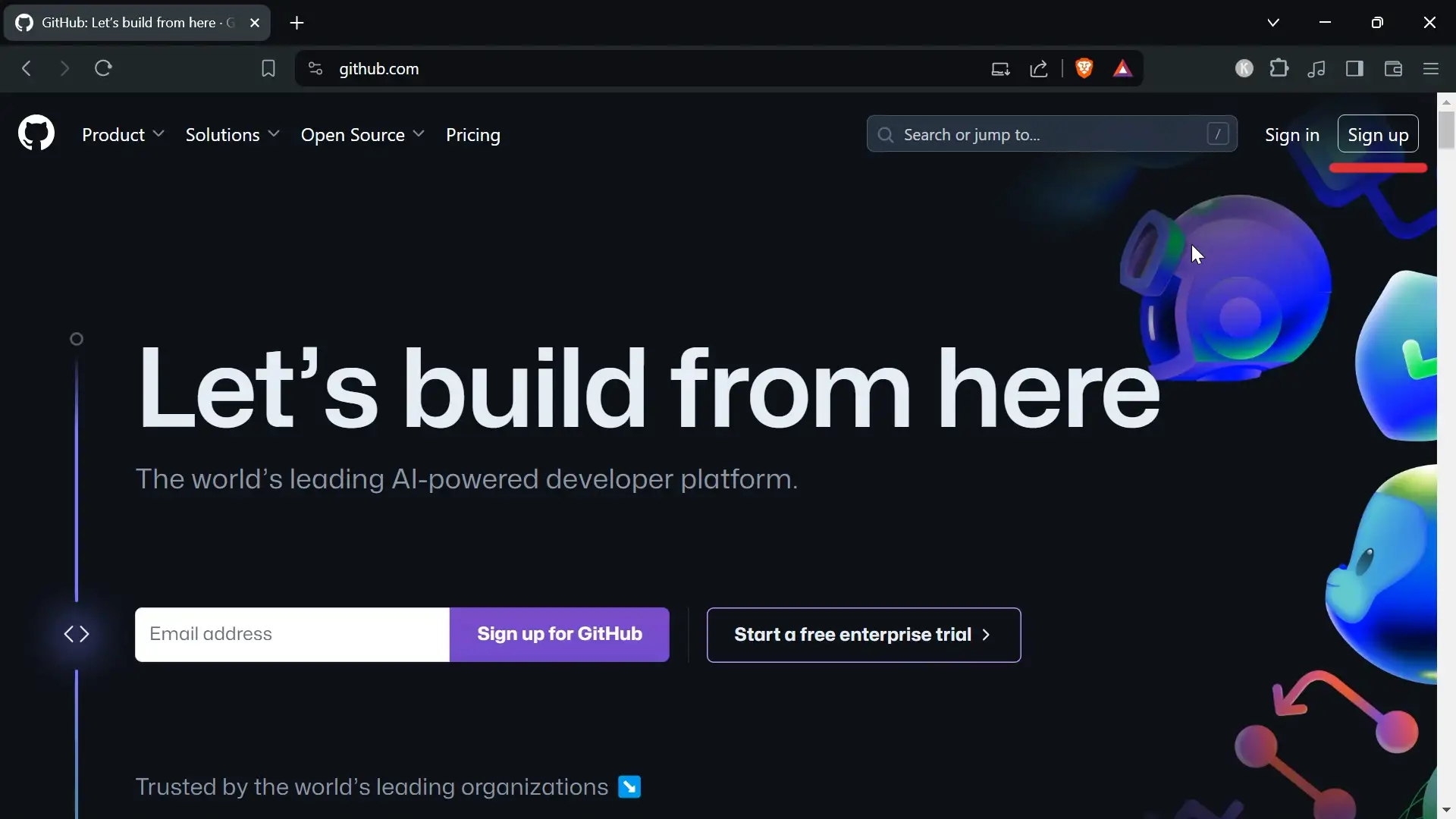Image resolution: width=1456 pixels, height=819 pixels.
Task: Open the browser hamburger menu
Action: [1432, 68]
